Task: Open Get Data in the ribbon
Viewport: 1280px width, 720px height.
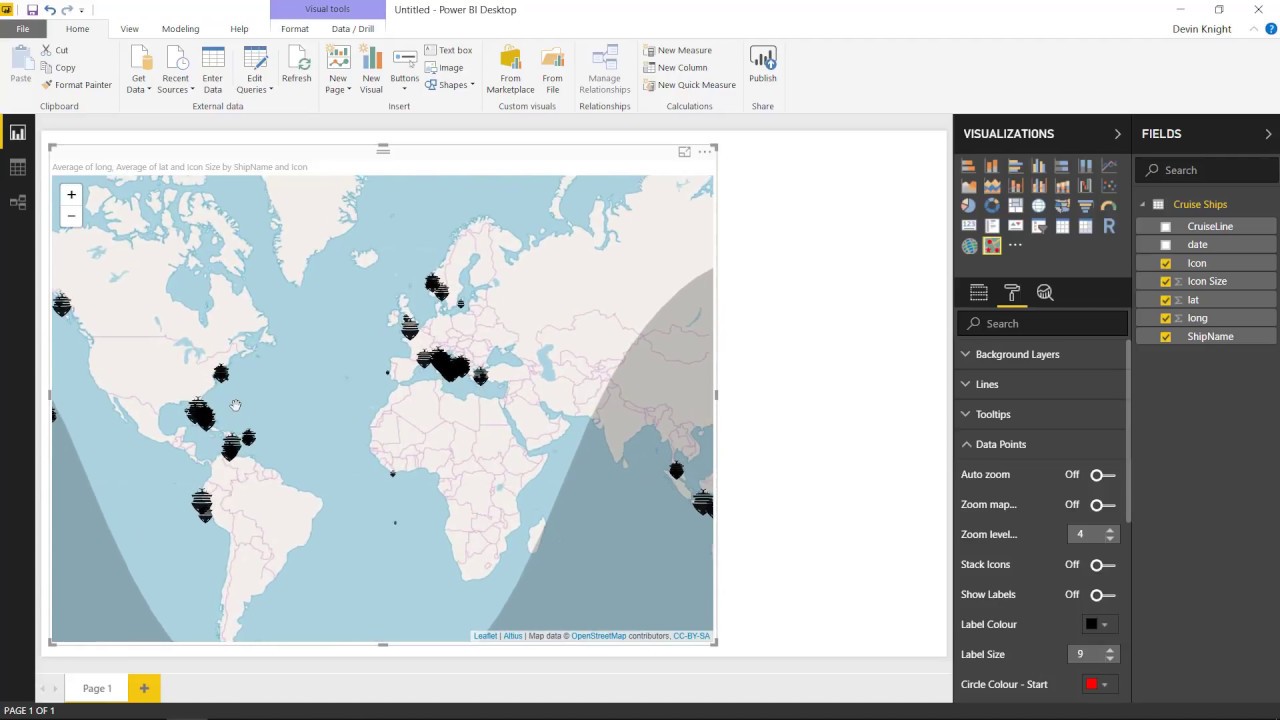Action: [x=137, y=63]
